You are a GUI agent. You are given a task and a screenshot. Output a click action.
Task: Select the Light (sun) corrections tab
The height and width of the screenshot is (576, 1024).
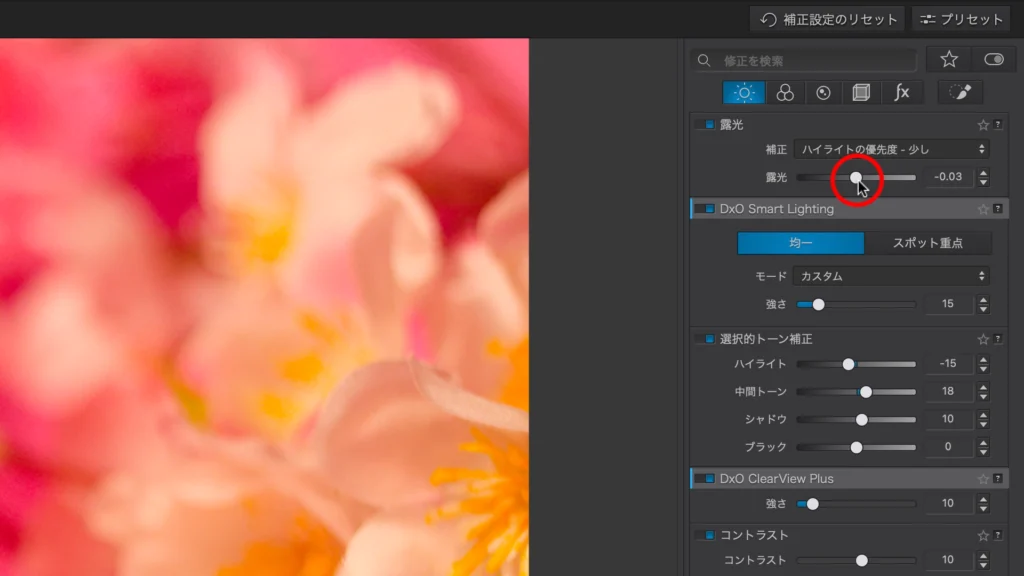click(744, 93)
